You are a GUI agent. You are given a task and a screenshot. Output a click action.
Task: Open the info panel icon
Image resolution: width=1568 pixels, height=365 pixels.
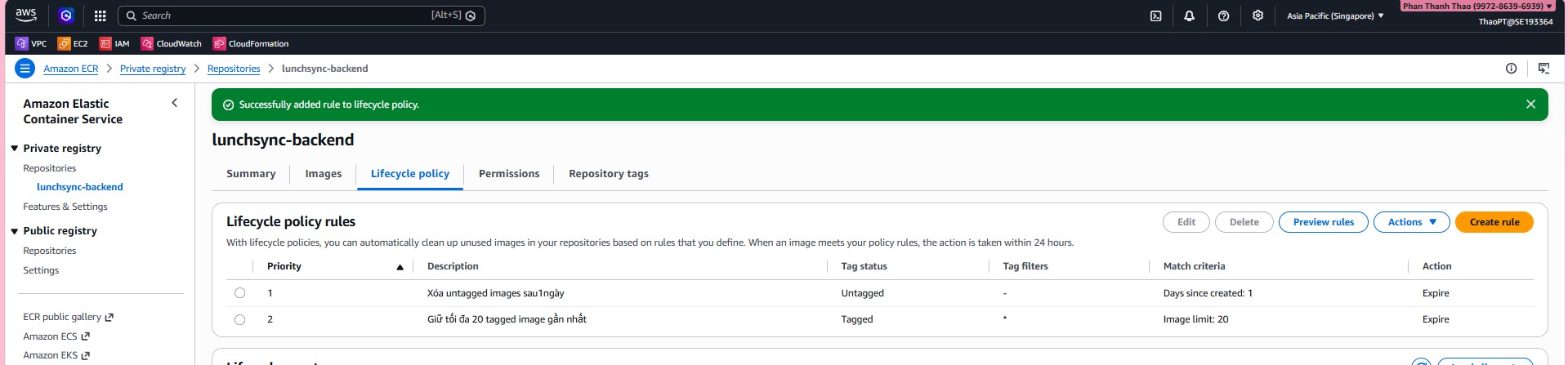coord(1511,69)
